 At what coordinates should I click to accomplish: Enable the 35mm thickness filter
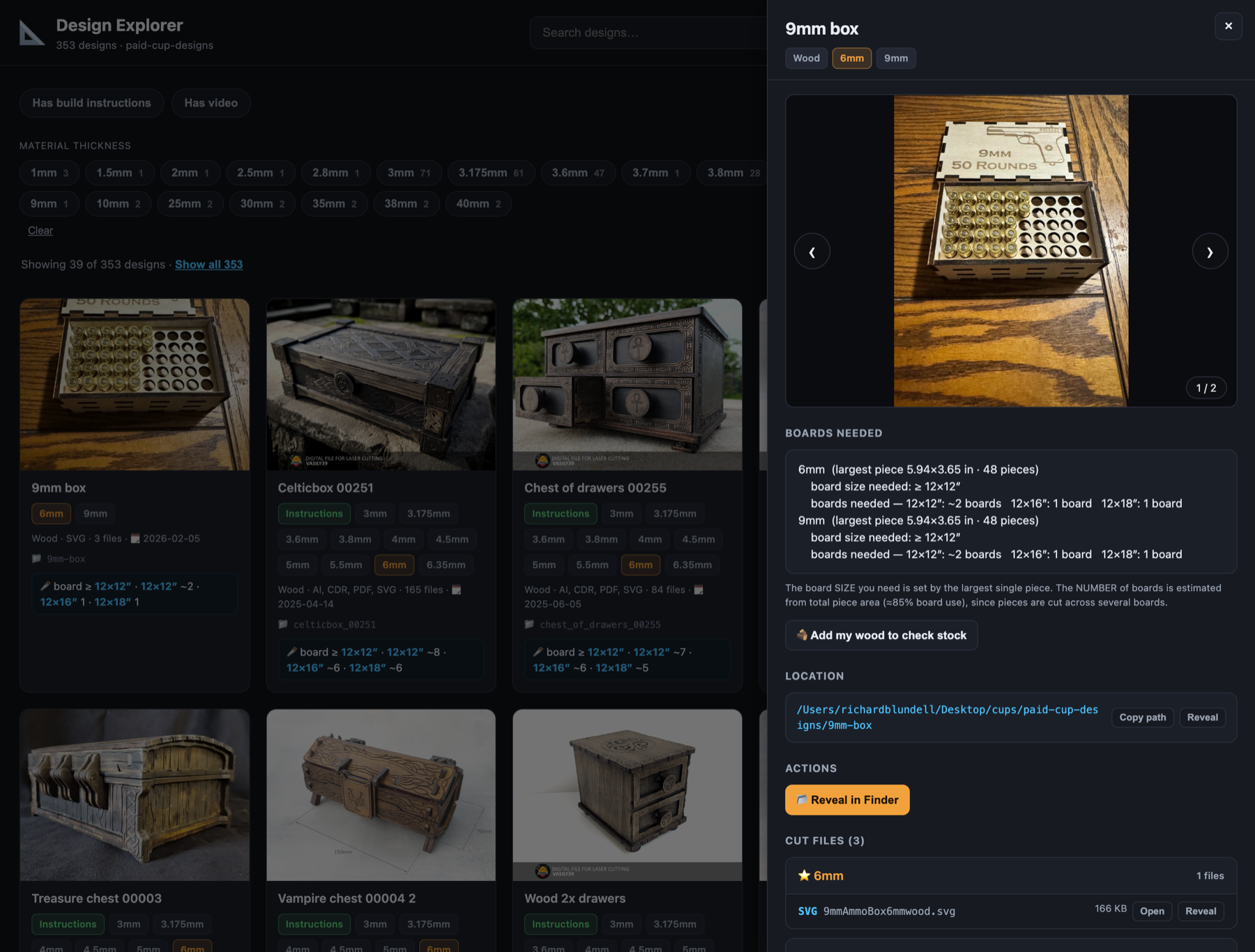[x=334, y=204]
